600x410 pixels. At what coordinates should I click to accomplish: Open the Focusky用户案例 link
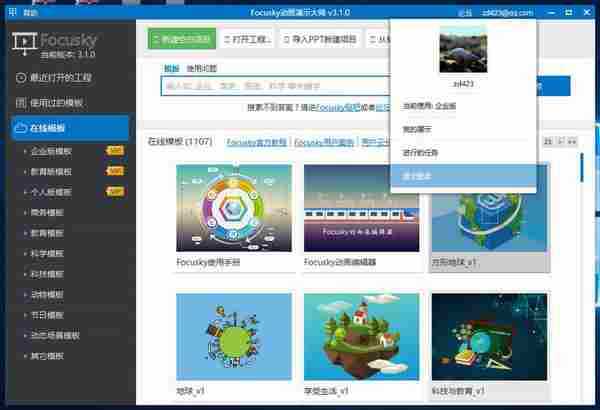(x=324, y=142)
